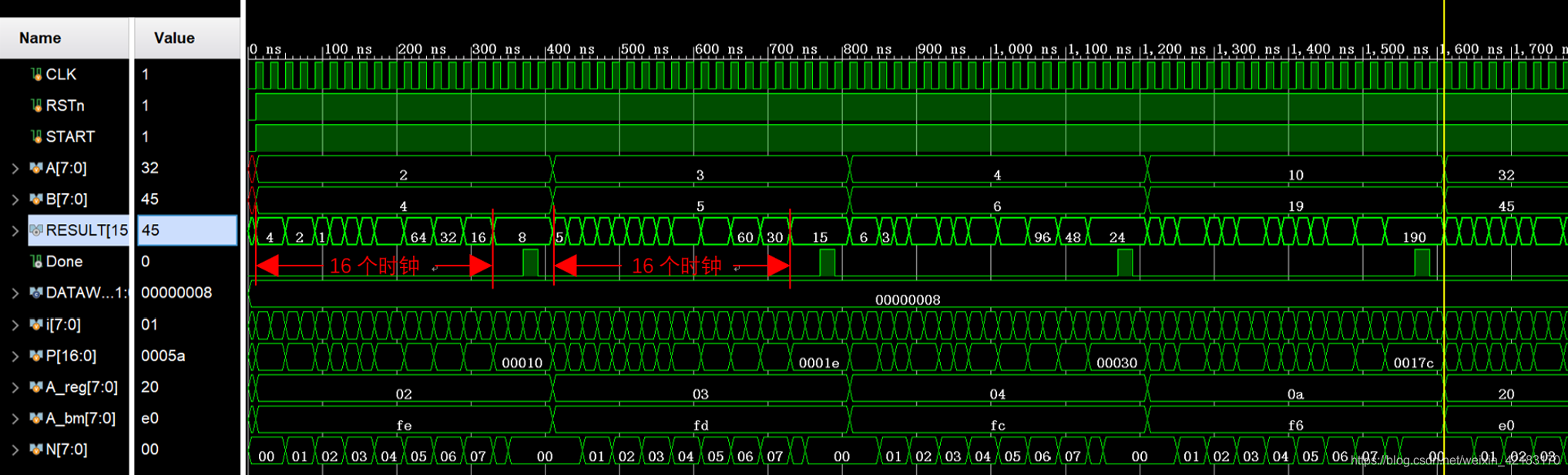Click the 1,200 ns ruler mark

pos(1173,49)
